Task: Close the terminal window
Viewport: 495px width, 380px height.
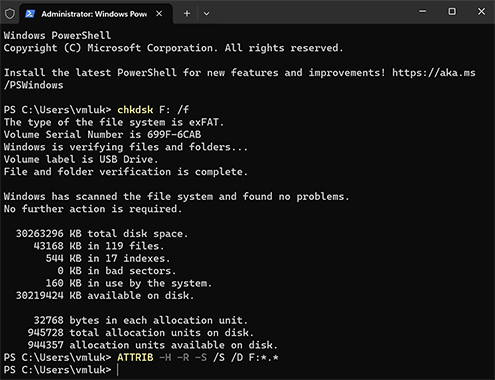Action: 481,11
